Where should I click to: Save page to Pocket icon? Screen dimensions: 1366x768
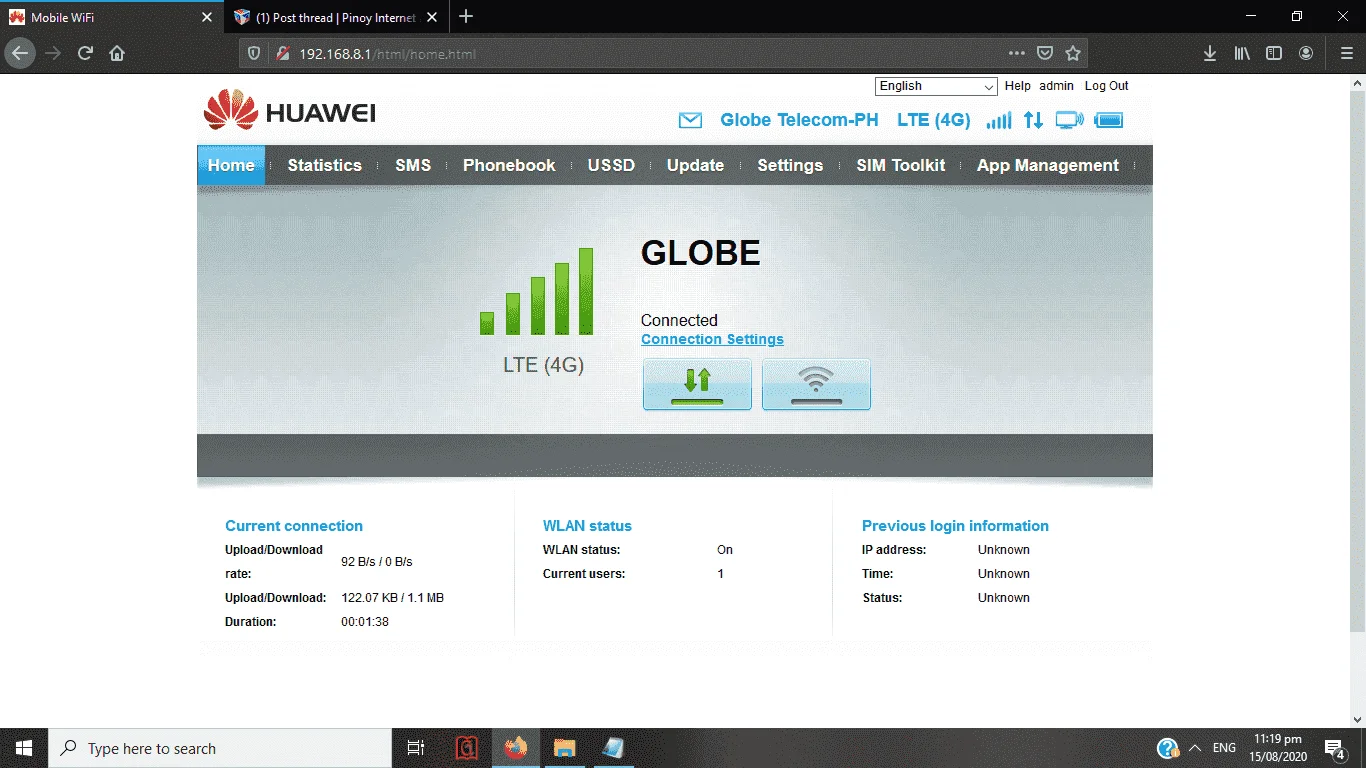(1045, 53)
